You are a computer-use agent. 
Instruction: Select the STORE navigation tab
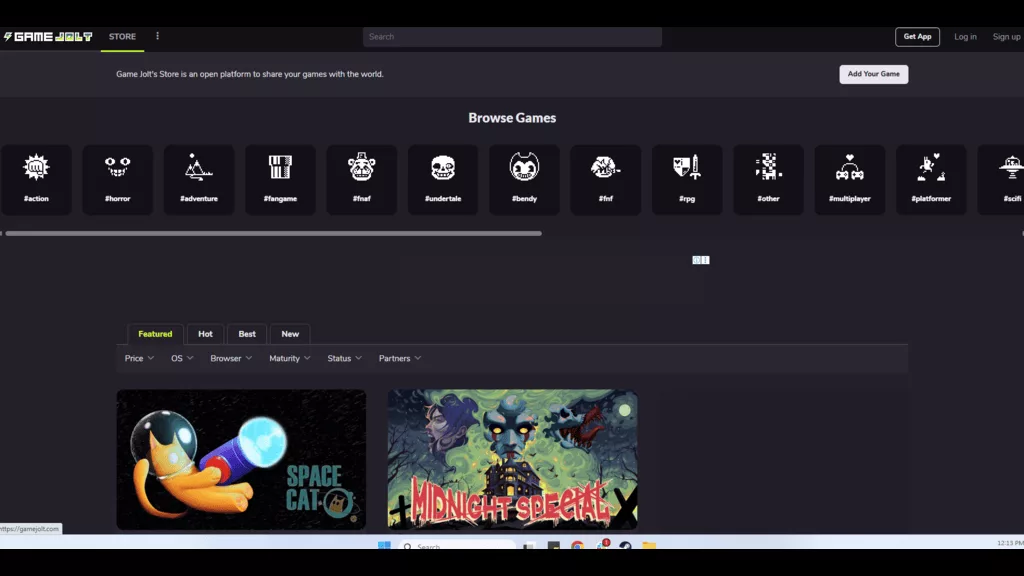(122, 37)
